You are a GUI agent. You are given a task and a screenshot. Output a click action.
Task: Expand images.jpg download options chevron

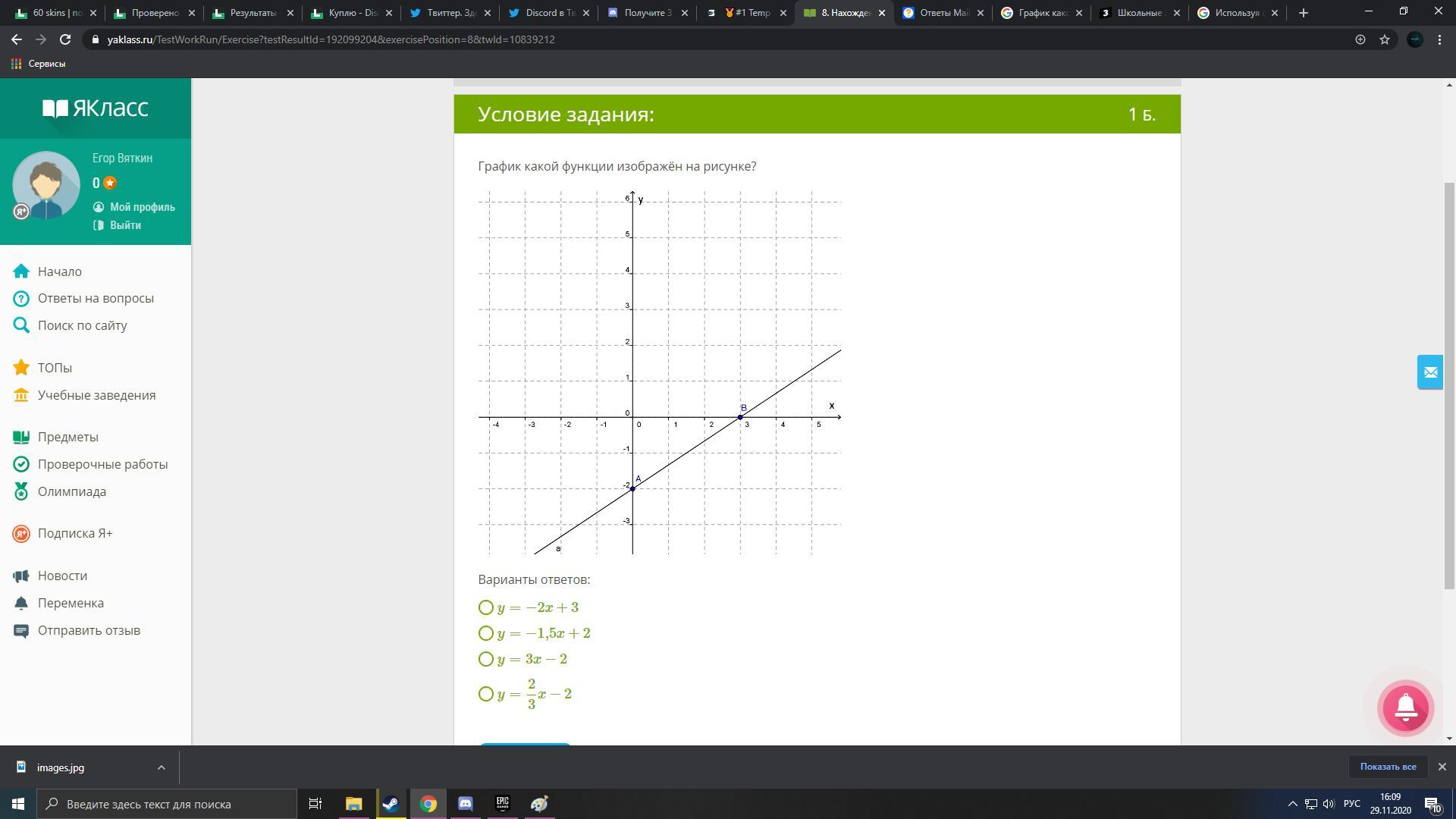point(161,767)
